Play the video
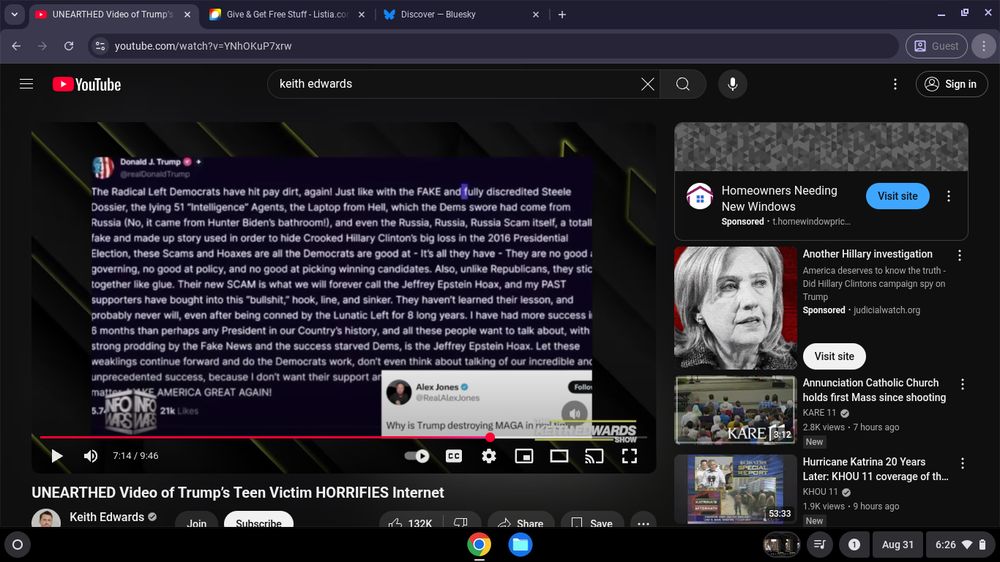Screen dimensions: 1000x562 coord(57,455)
